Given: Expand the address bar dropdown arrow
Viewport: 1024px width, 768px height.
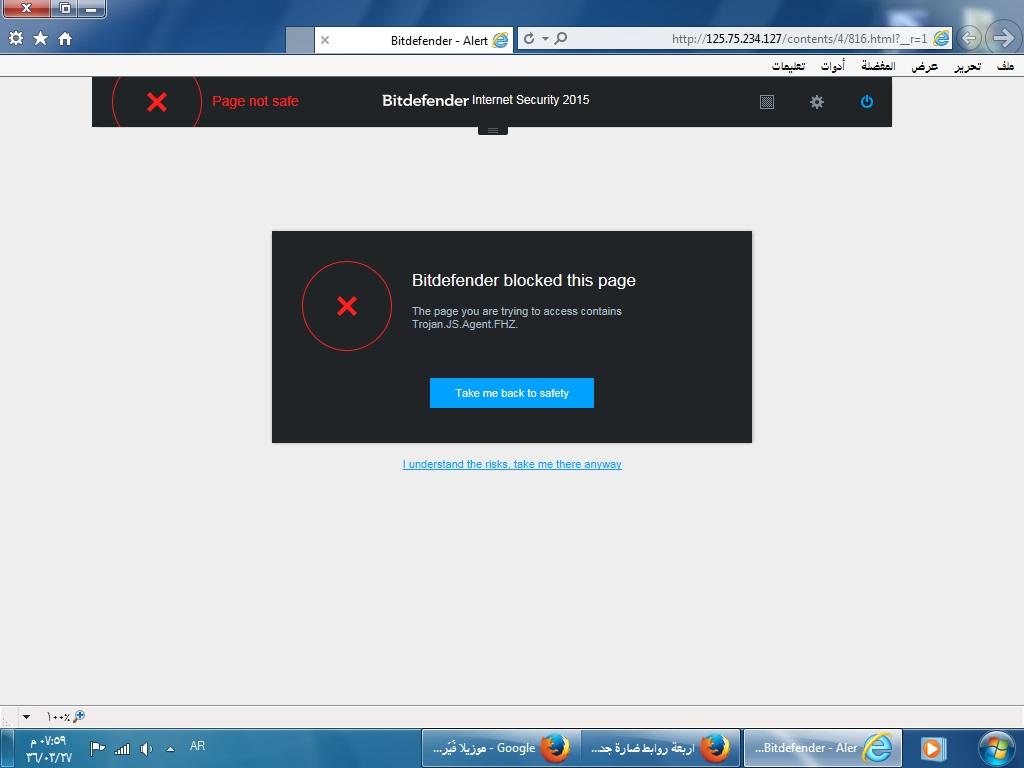Looking at the screenshot, I should click(545, 39).
